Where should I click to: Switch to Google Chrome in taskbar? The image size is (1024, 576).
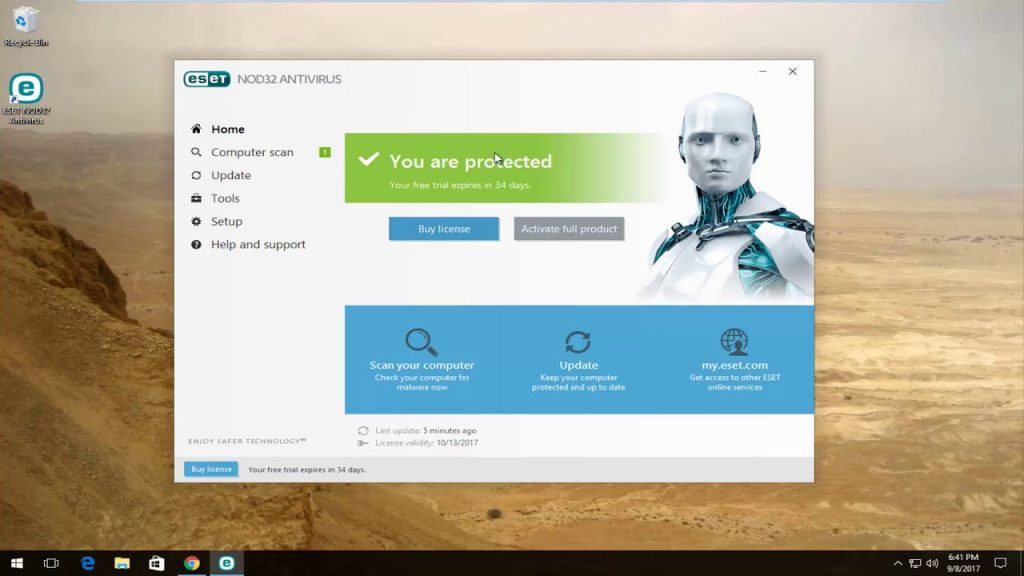click(x=191, y=563)
